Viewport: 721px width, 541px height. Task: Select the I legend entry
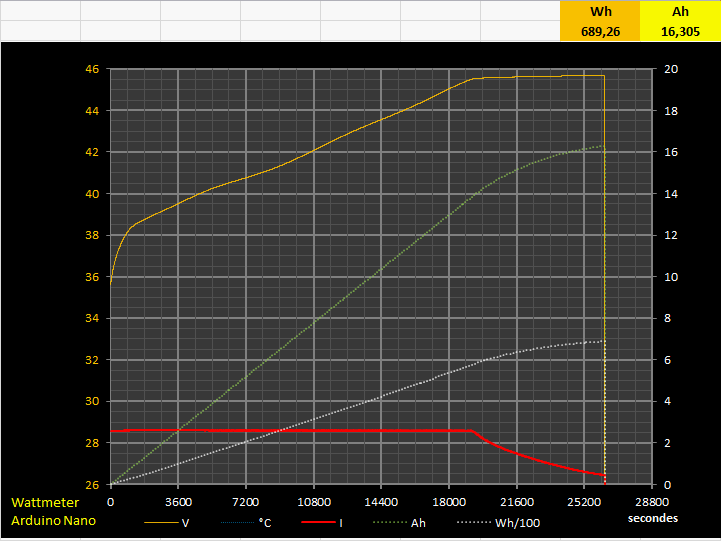tap(322, 523)
